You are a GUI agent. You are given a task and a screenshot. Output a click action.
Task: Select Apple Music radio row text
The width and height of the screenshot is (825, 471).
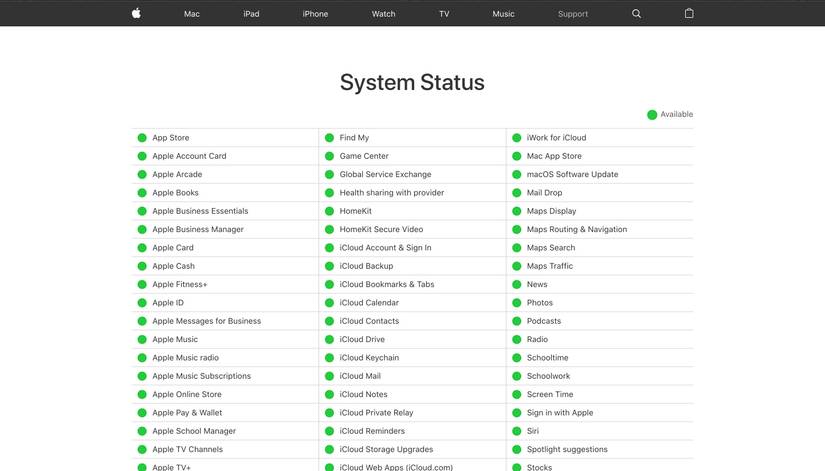[x=186, y=358]
